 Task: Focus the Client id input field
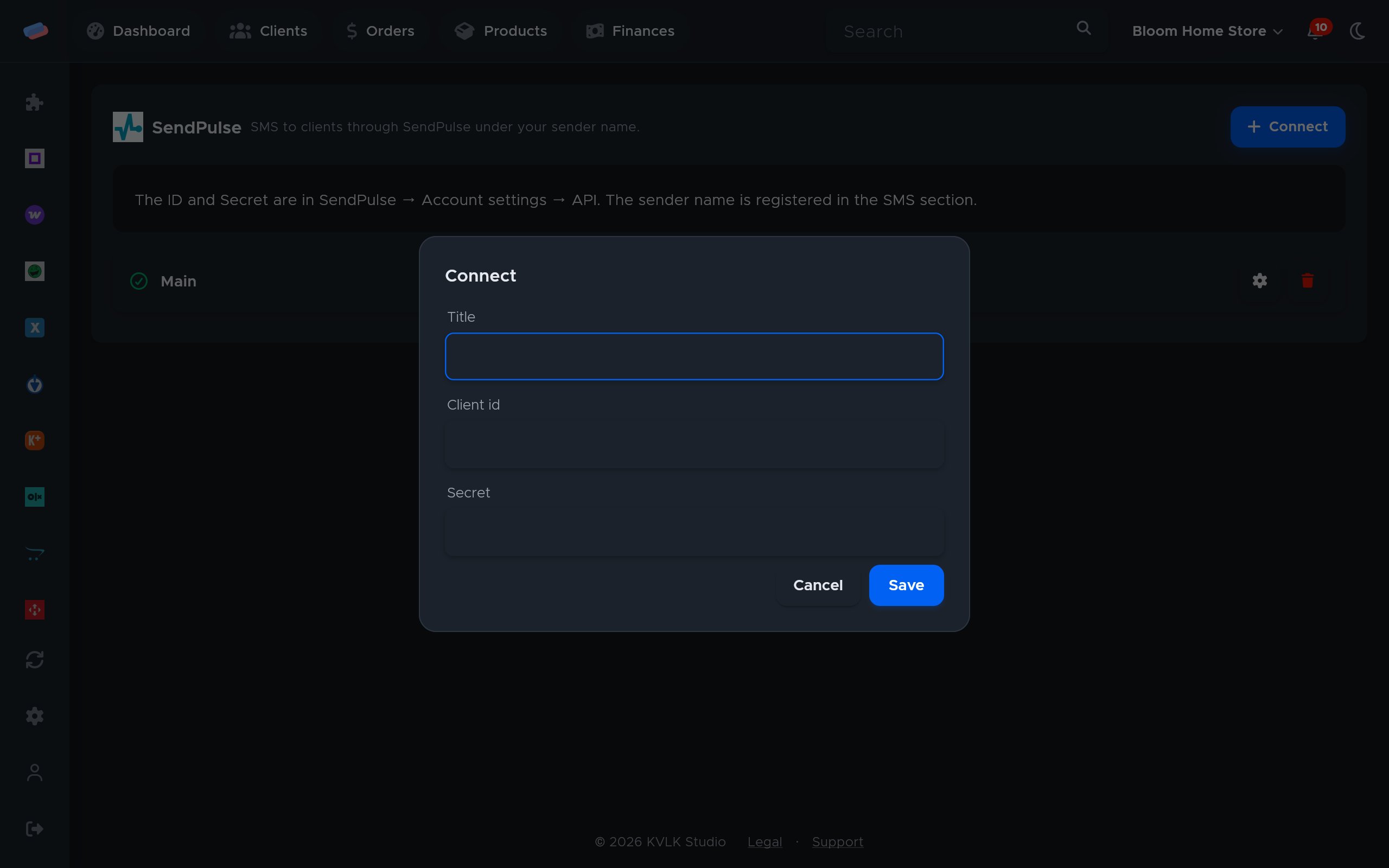pyautogui.click(x=694, y=444)
